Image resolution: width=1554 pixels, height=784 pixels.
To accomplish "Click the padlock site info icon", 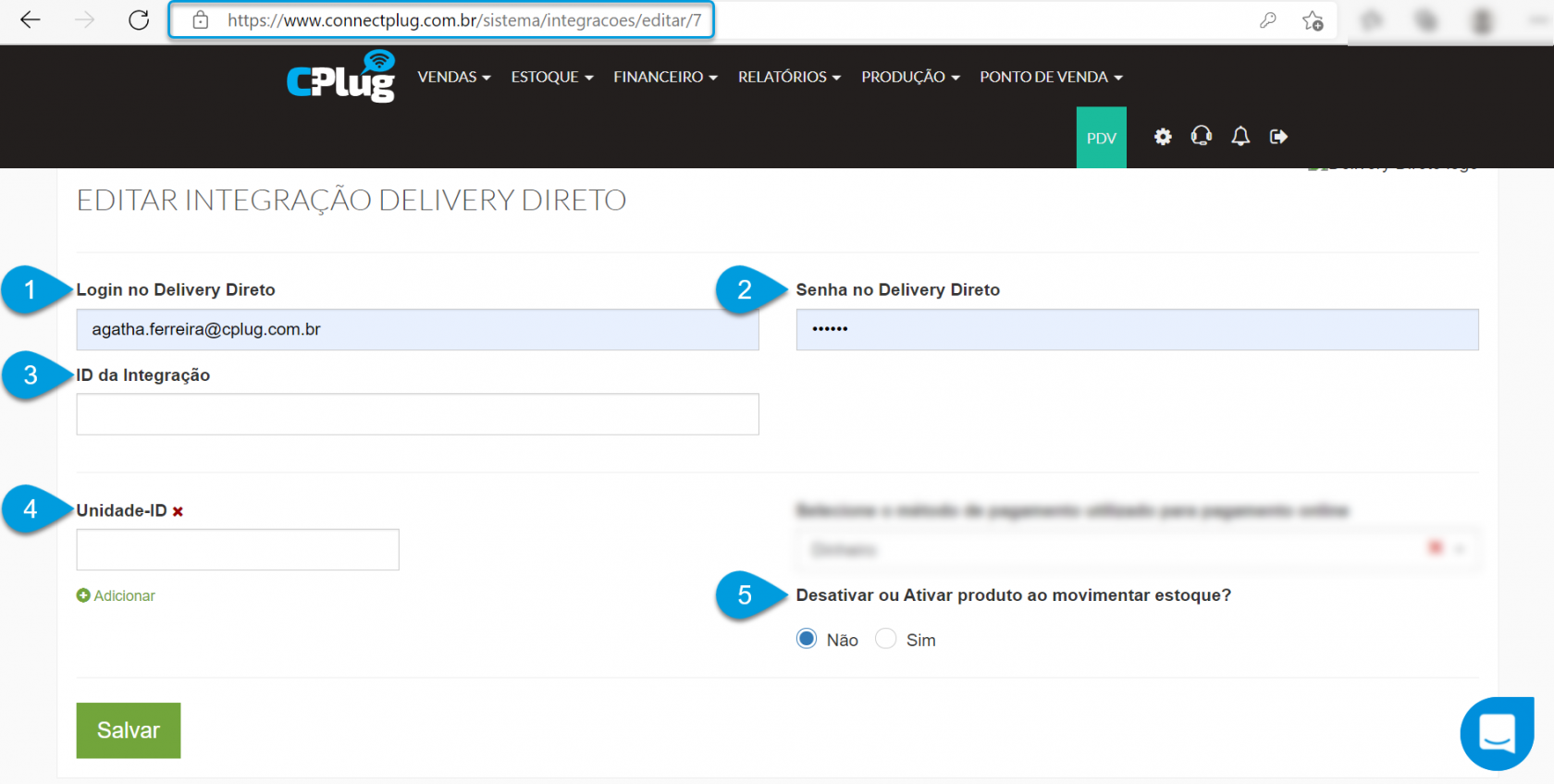I will pos(201,20).
